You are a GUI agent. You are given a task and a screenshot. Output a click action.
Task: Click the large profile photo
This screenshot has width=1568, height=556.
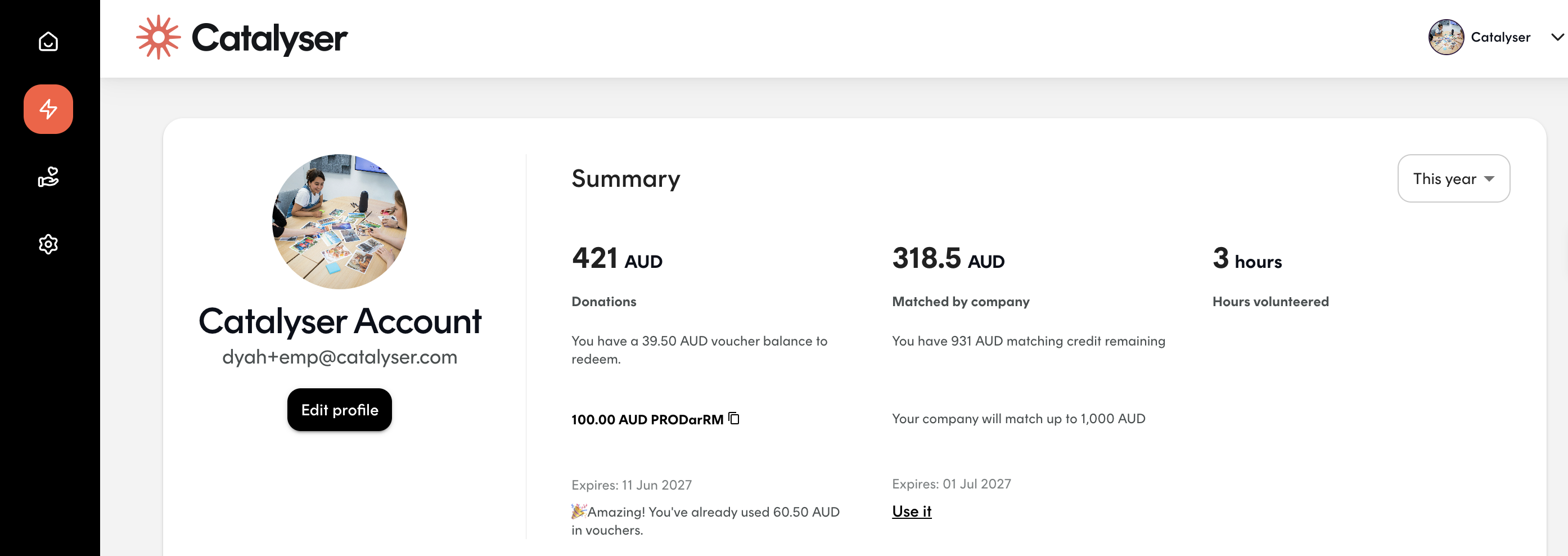point(340,222)
